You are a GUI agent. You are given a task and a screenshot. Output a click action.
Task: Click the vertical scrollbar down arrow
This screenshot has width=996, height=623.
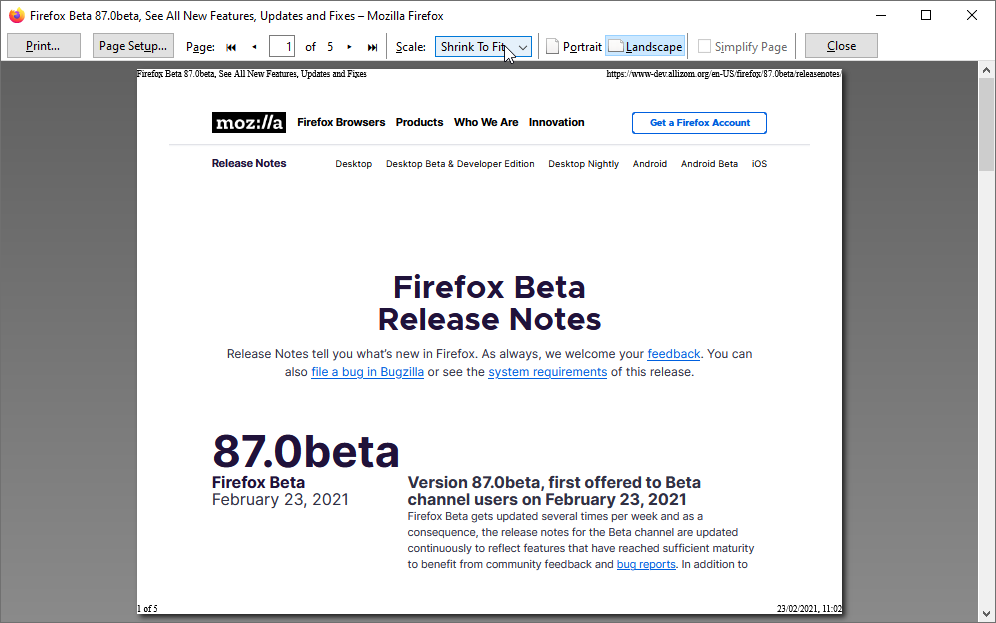point(987,613)
